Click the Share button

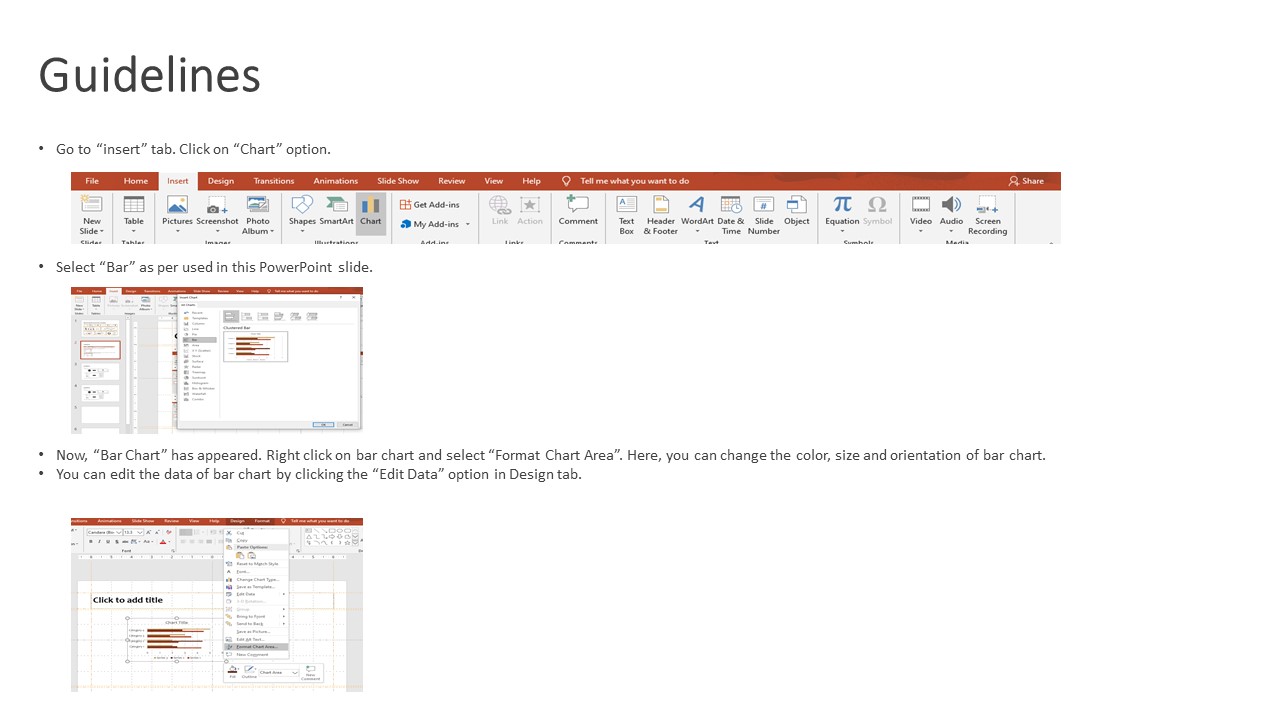[x=1026, y=181]
